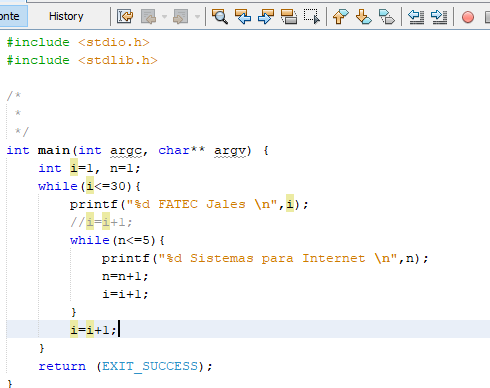This screenshot has height=388, width=490.
Task: Click the 'while(n<=5){' line
Action: coord(117,240)
